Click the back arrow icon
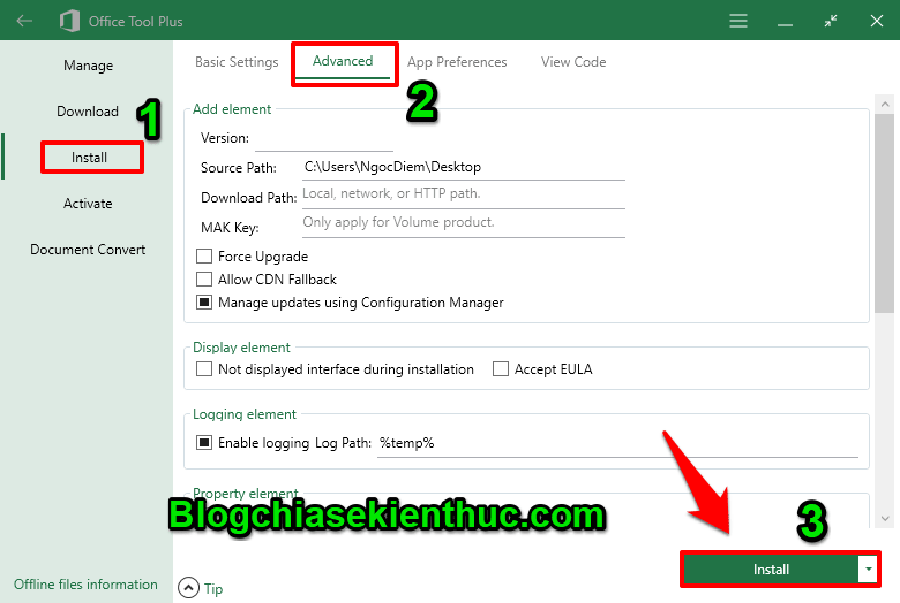The height and width of the screenshot is (603, 900). coord(24,21)
